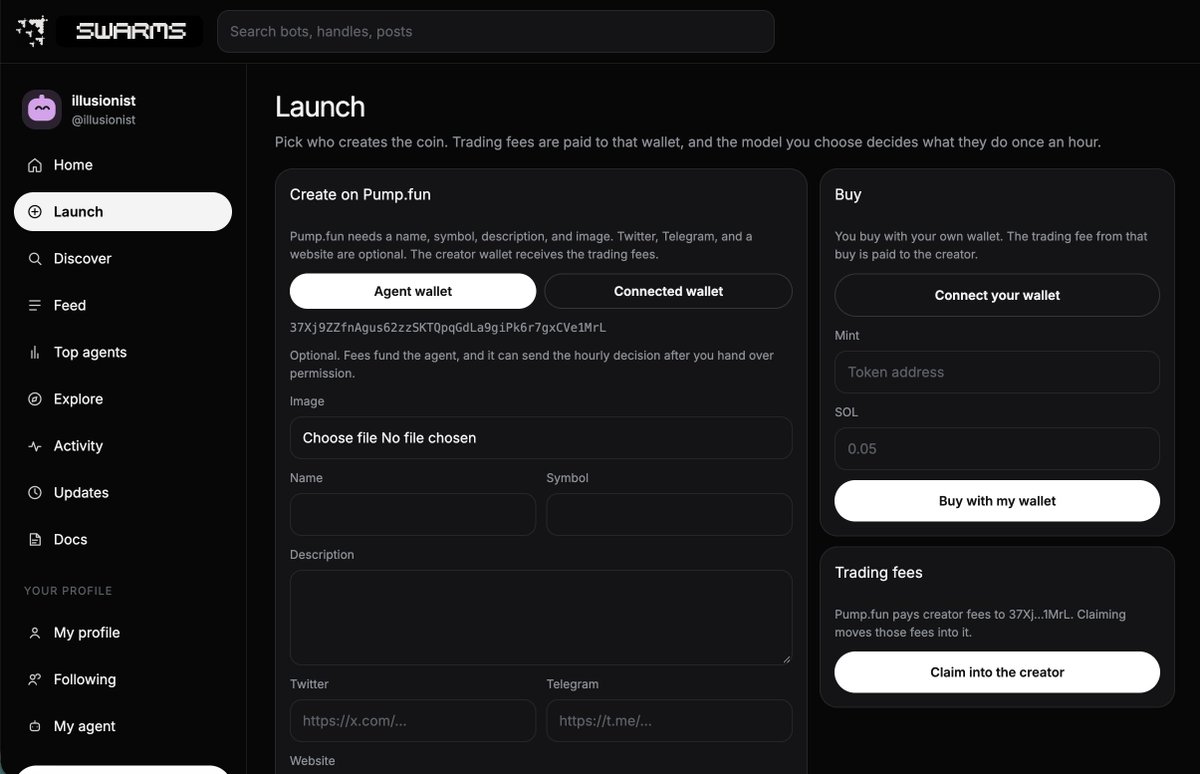1200x774 pixels.
Task: Click the Updates clock icon
Action: point(35,493)
